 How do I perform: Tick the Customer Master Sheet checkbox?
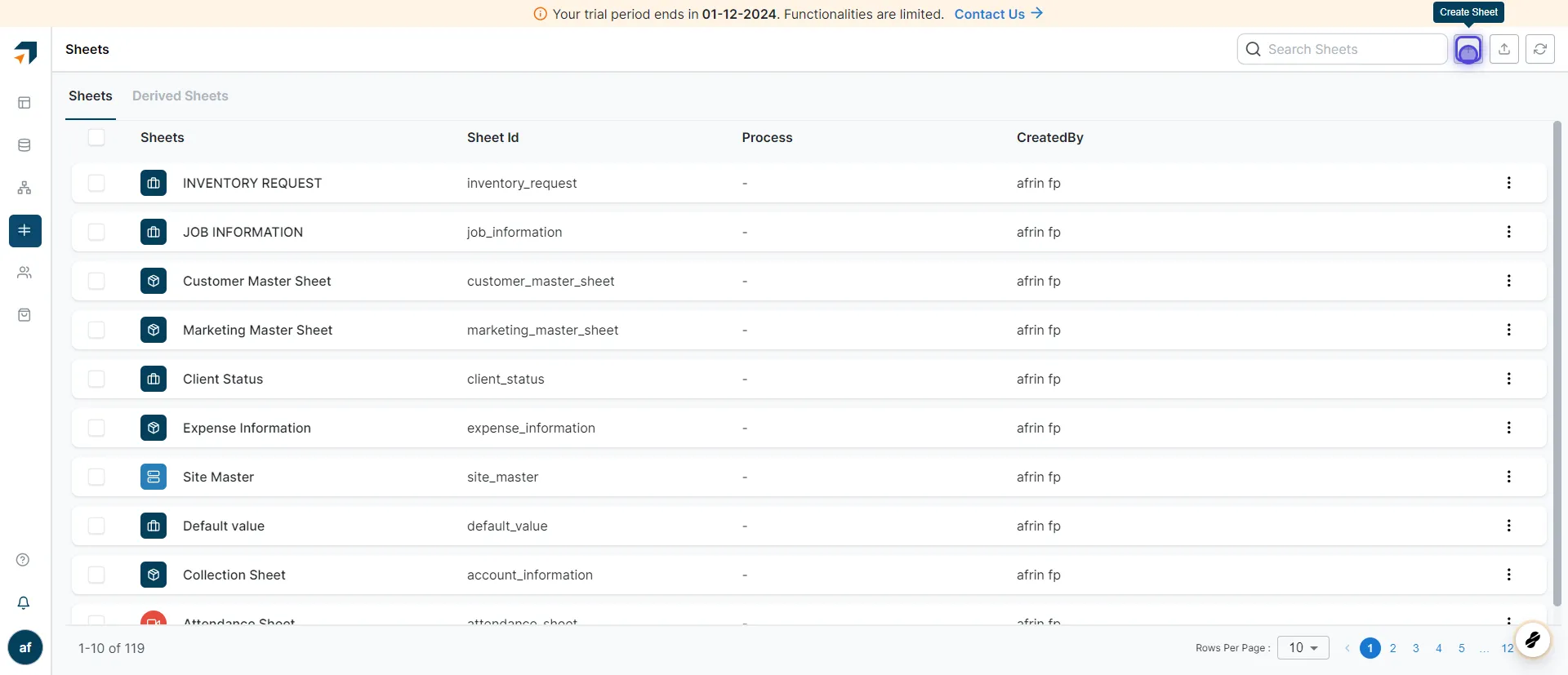[96, 281]
